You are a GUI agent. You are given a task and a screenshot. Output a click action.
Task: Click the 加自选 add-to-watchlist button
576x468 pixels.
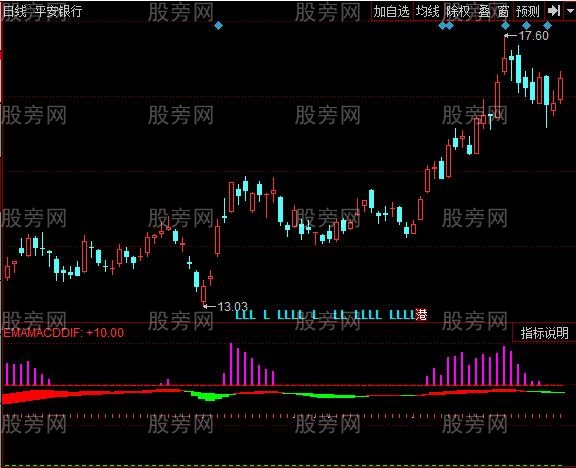tap(392, 12)
